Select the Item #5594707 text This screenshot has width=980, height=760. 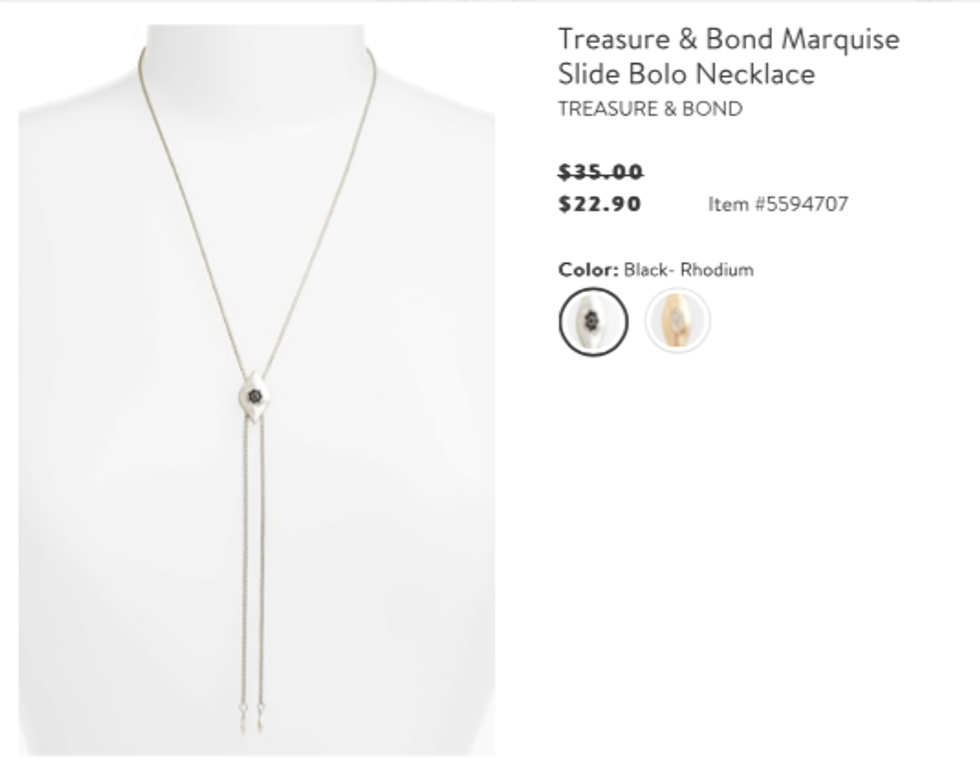click(778, 204)
